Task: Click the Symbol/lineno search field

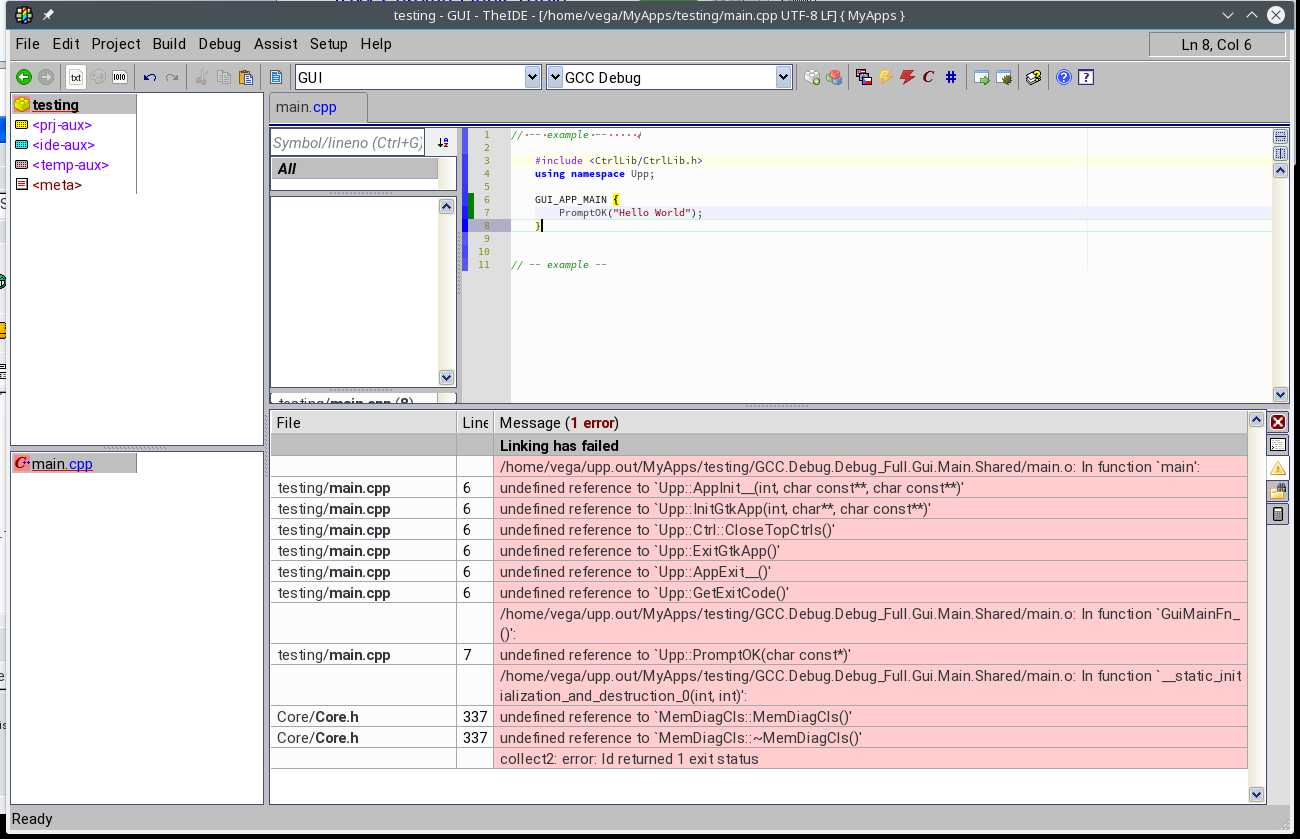Action: (347, 143)
